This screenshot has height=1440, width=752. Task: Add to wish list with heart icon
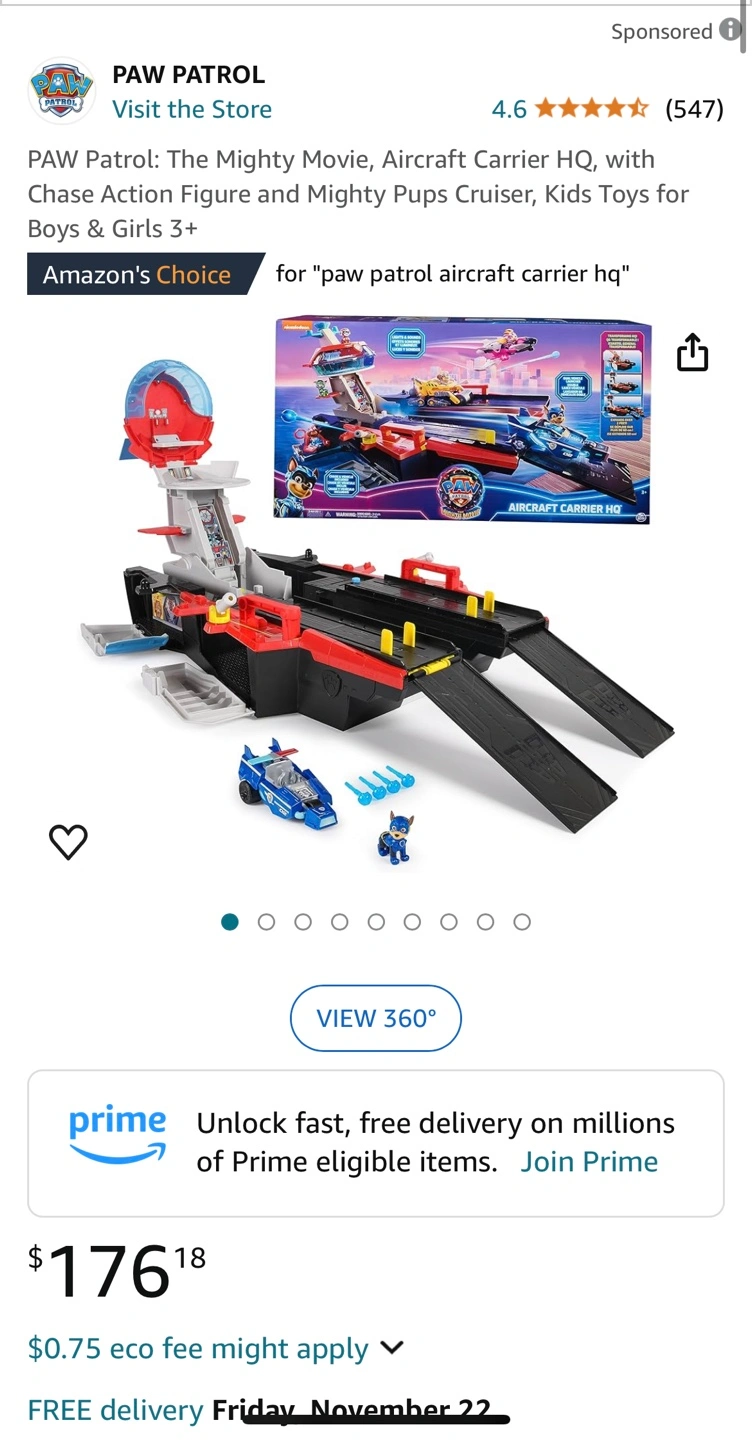[68, 842]
